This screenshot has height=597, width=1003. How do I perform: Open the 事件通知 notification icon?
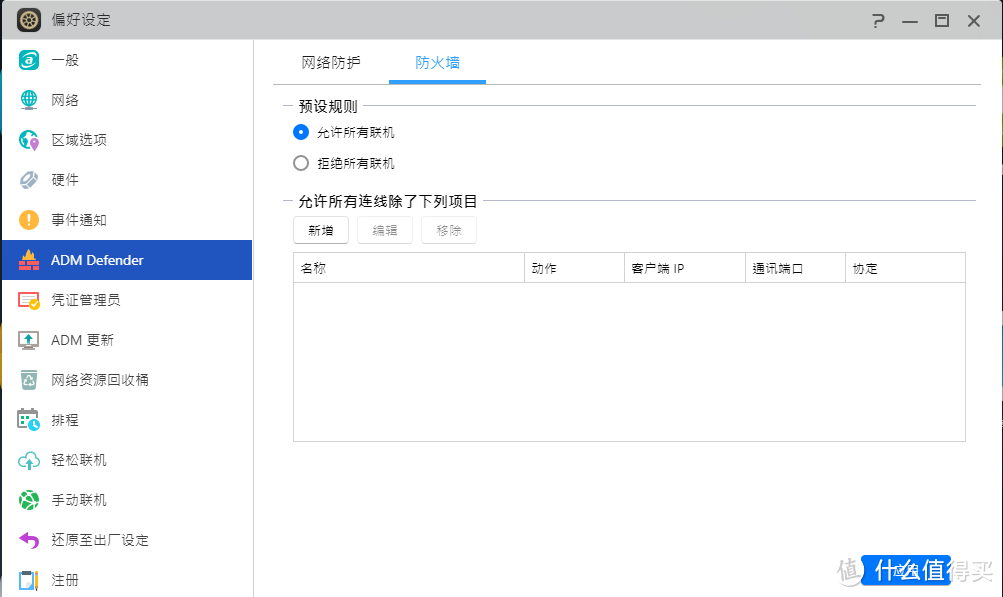[x=29, y=220]
